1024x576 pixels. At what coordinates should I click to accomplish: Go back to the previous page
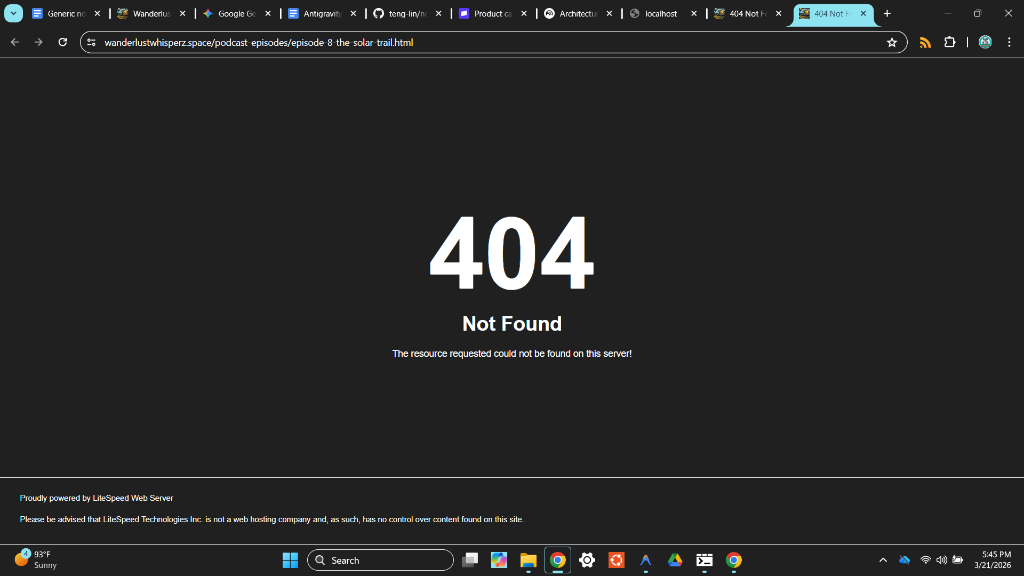(15, 42)
